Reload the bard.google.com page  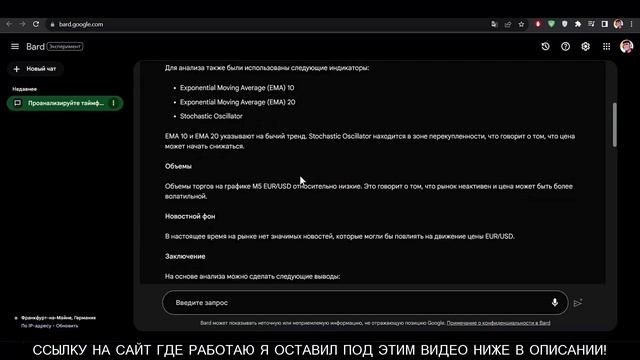[x=36, y=24]
